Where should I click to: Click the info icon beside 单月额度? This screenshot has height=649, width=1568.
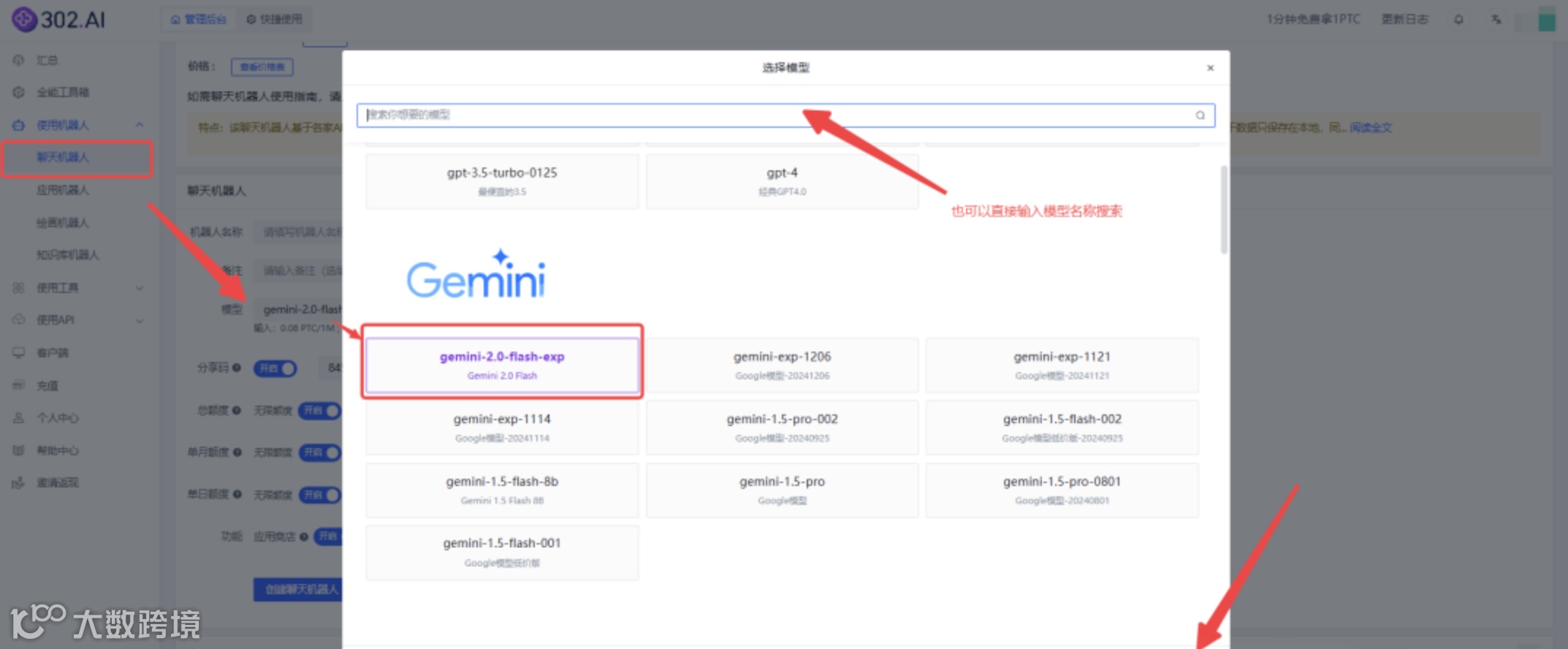click(x=237, y=452)
